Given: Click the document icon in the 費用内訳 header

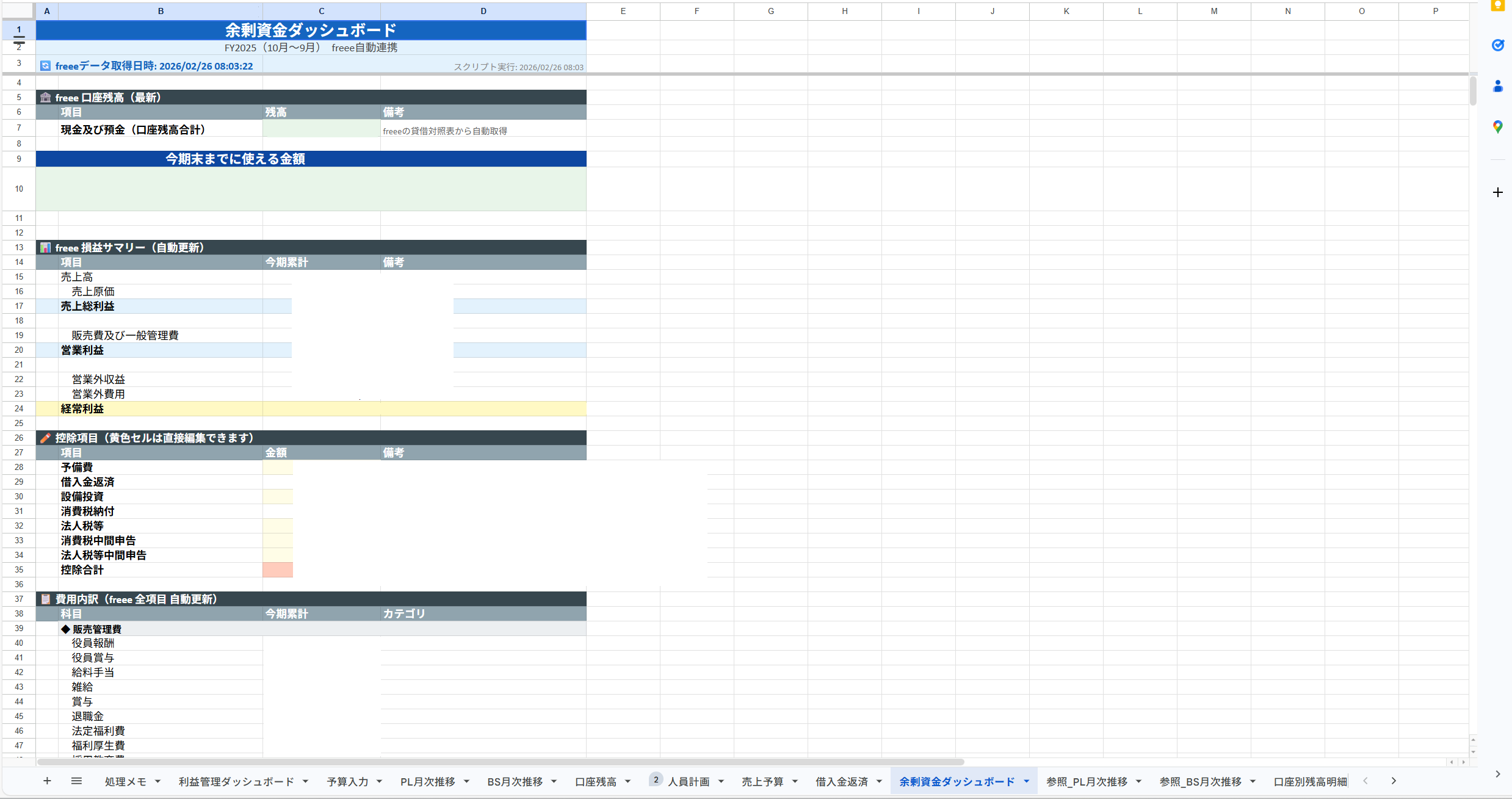Looking at the screenshot, I should click(x=45, y=599).
